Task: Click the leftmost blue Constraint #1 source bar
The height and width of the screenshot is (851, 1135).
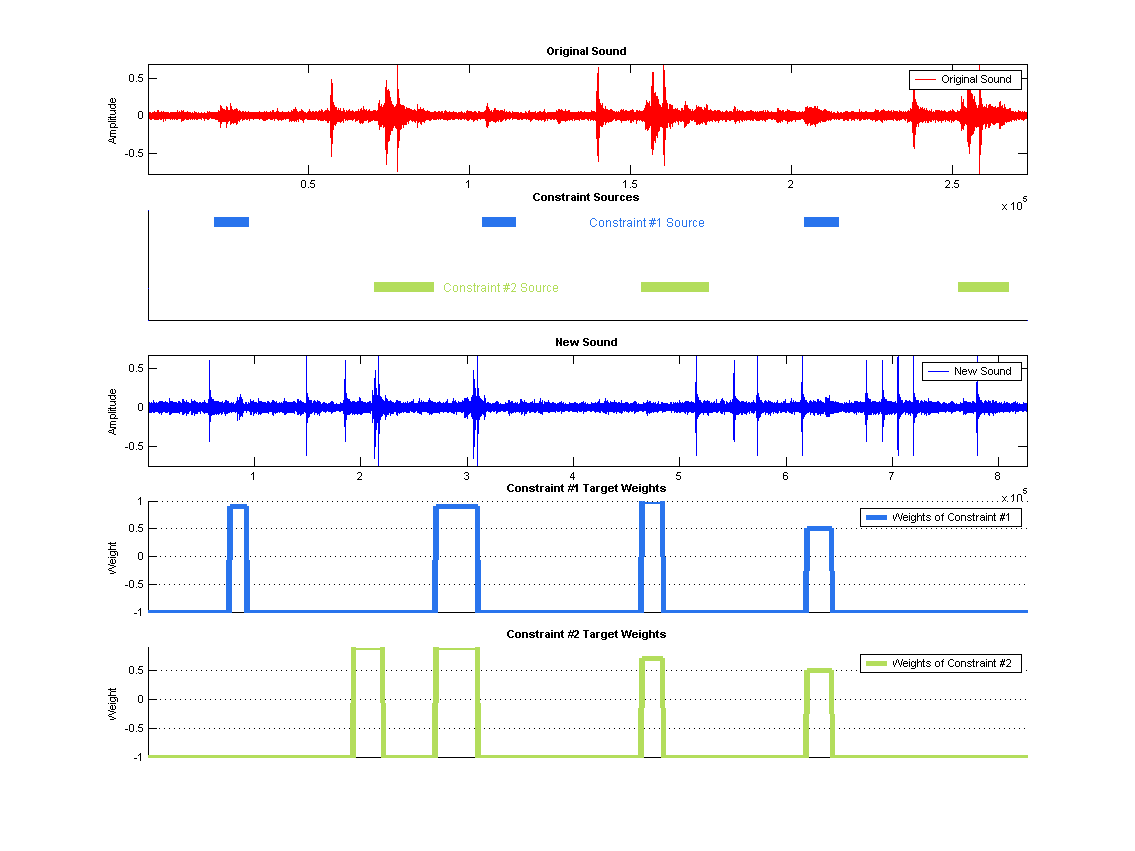Action: (x=231, y=222)
